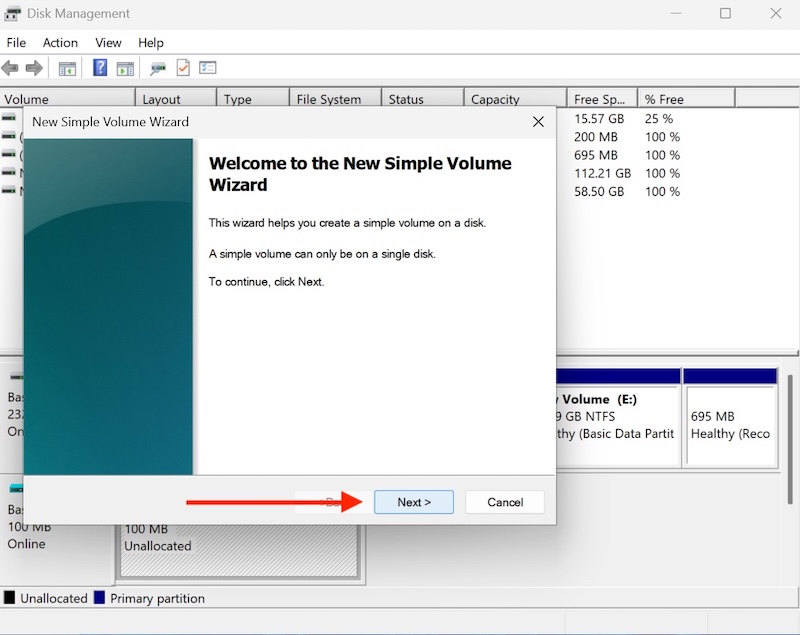Click the checklist toolbar icon
This screenshot has width=800, height=635.
click(x=208, y=67)
